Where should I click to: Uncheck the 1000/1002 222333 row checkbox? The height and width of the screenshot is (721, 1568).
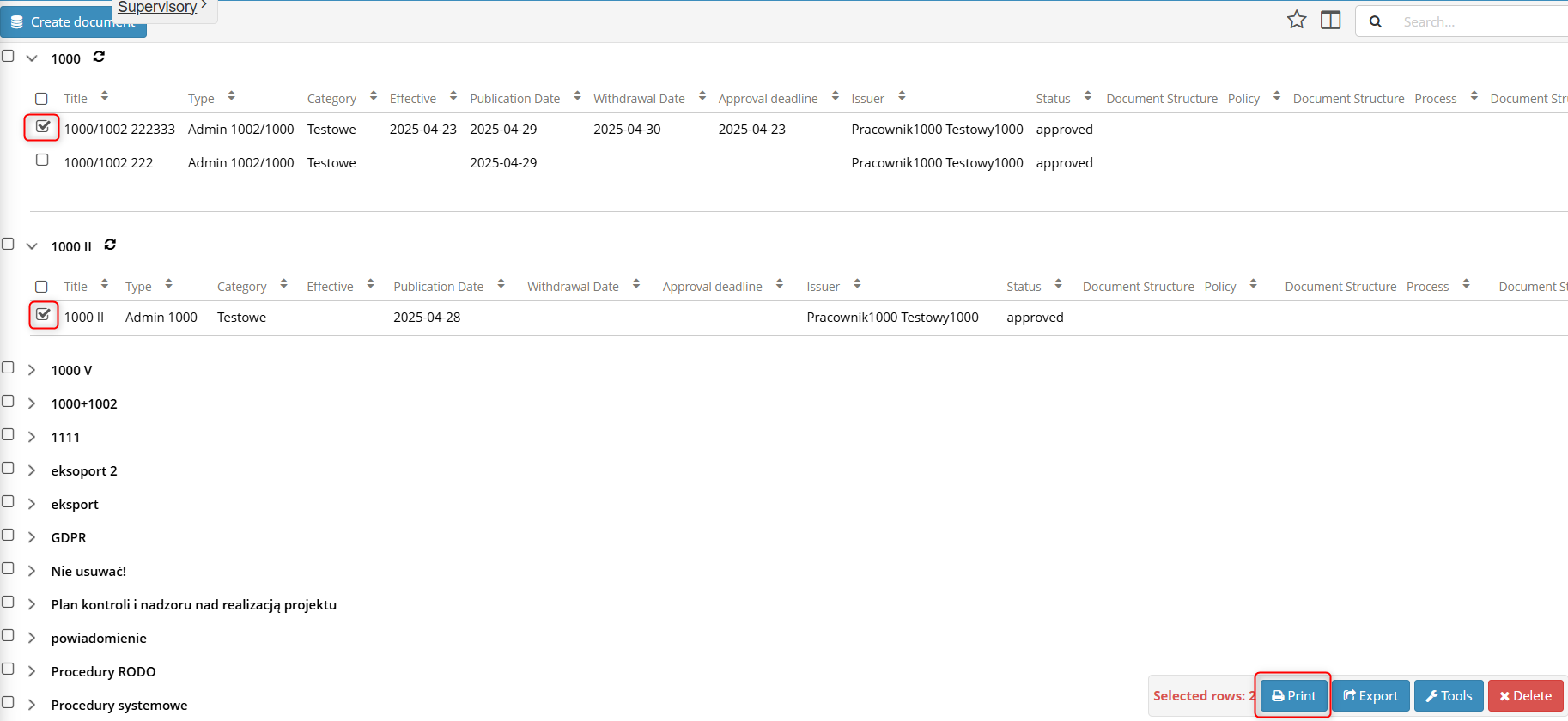coord(42,127)
